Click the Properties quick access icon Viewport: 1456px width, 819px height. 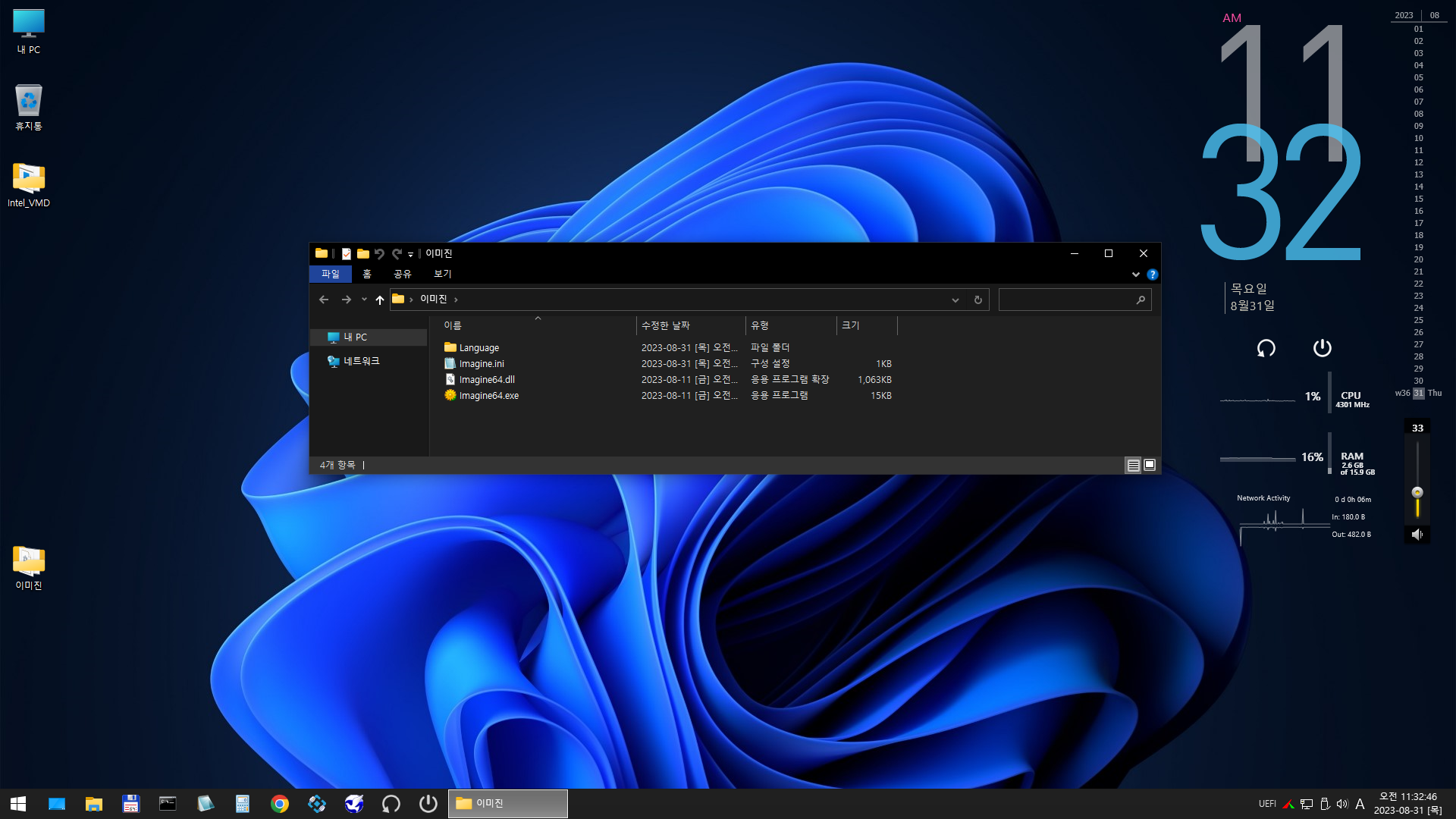(x=346, y=254)
